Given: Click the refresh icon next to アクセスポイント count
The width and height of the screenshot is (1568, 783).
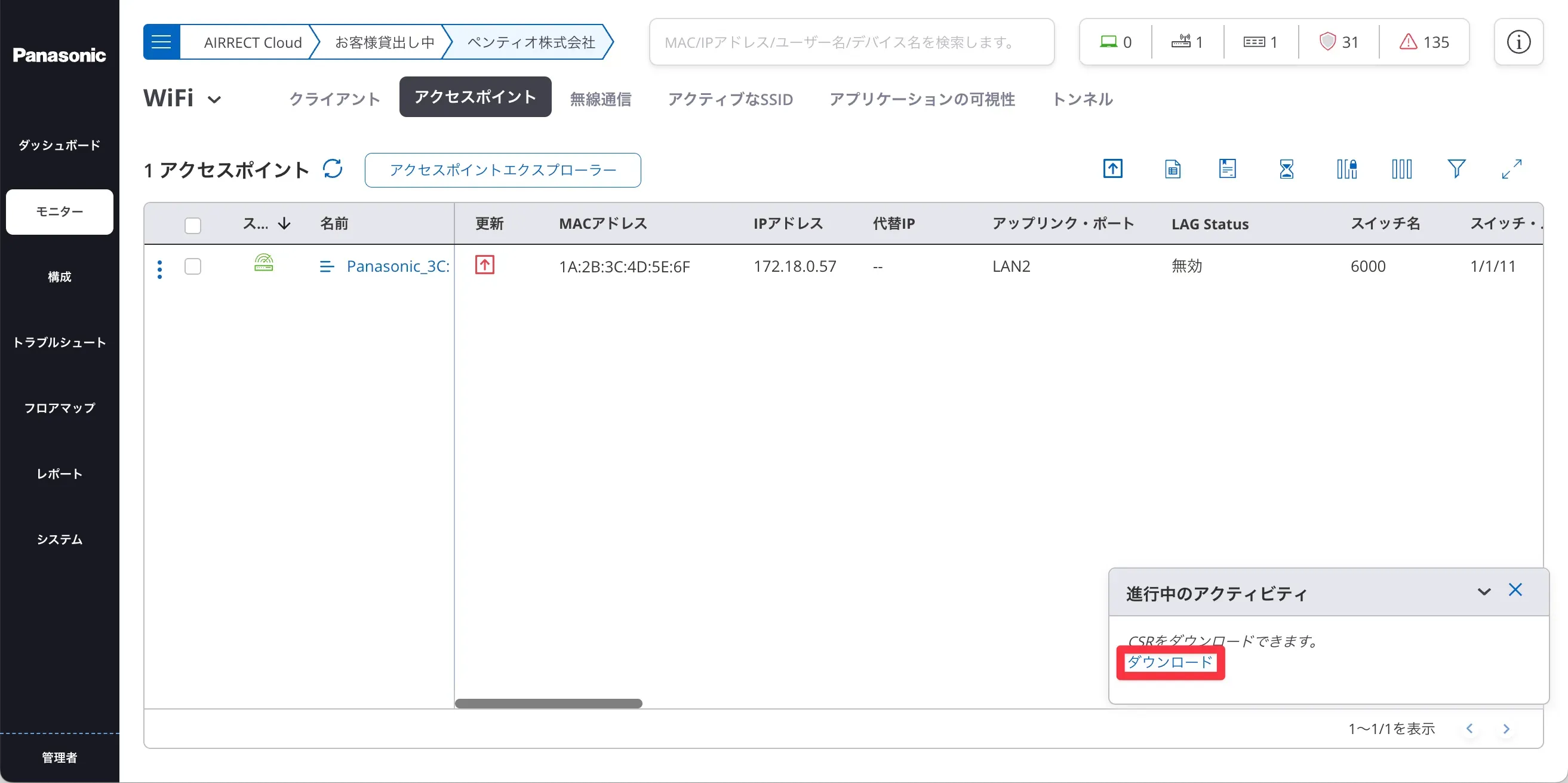Looking at the screenshot, I should 333,168.
